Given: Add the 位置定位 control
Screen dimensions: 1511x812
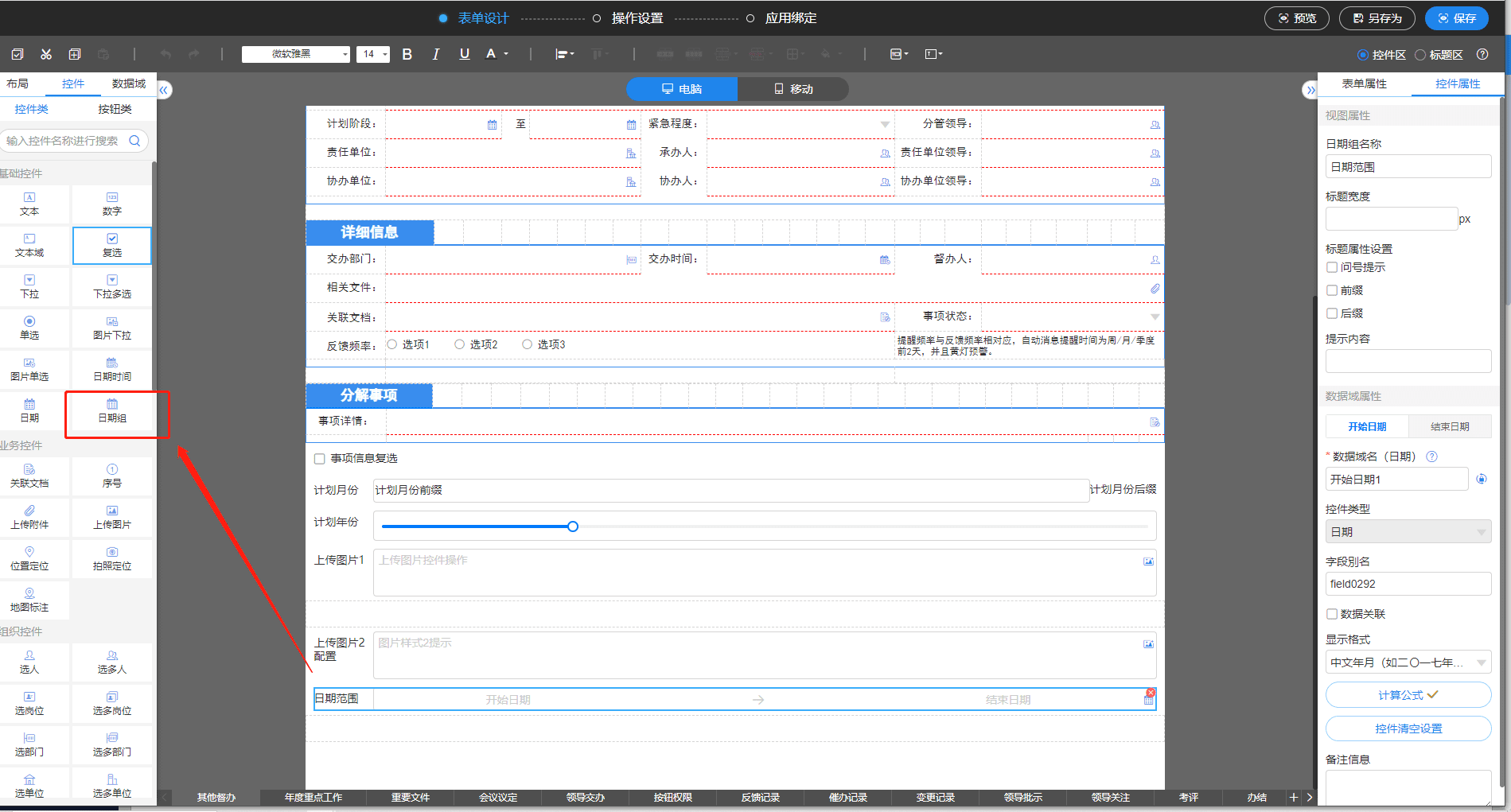Looking at the screenshot, I should (x=29, y=559).
